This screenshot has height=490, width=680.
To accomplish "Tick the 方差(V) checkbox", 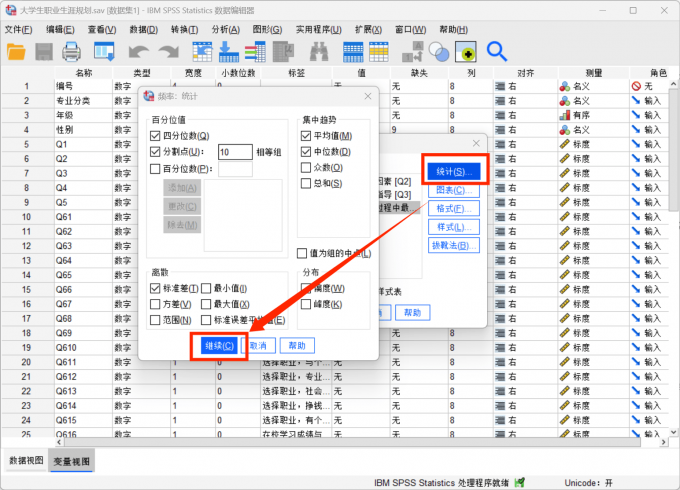I will point(155,304).
